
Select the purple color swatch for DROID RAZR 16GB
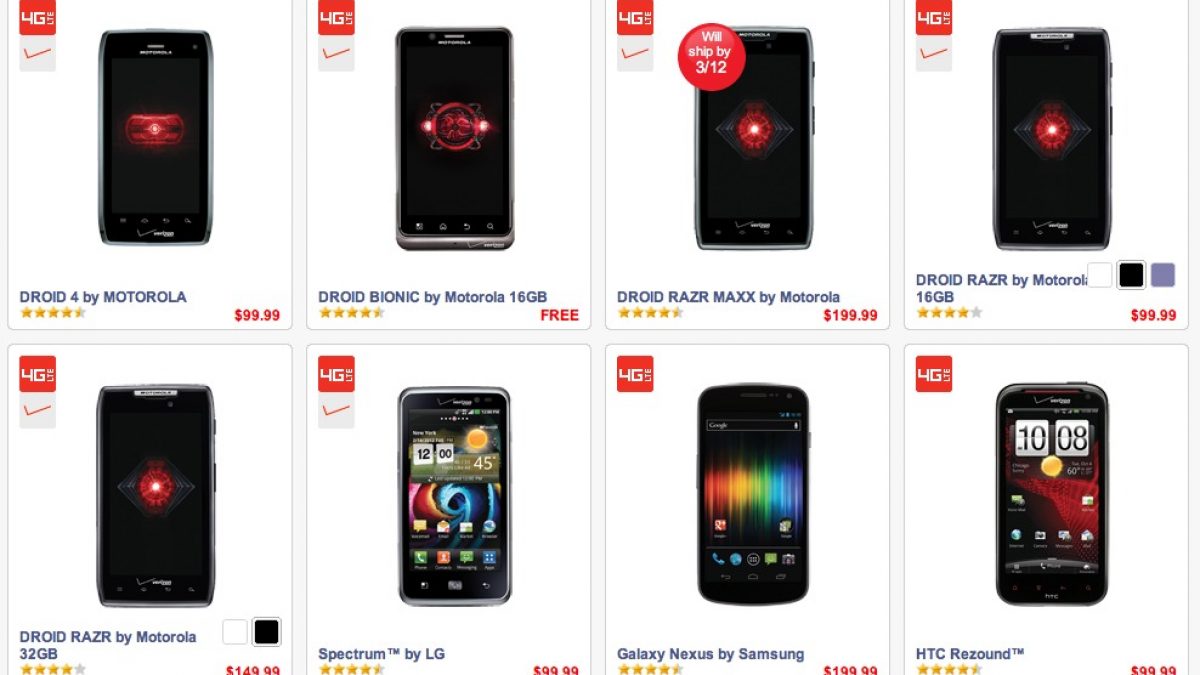(1162, 275)
